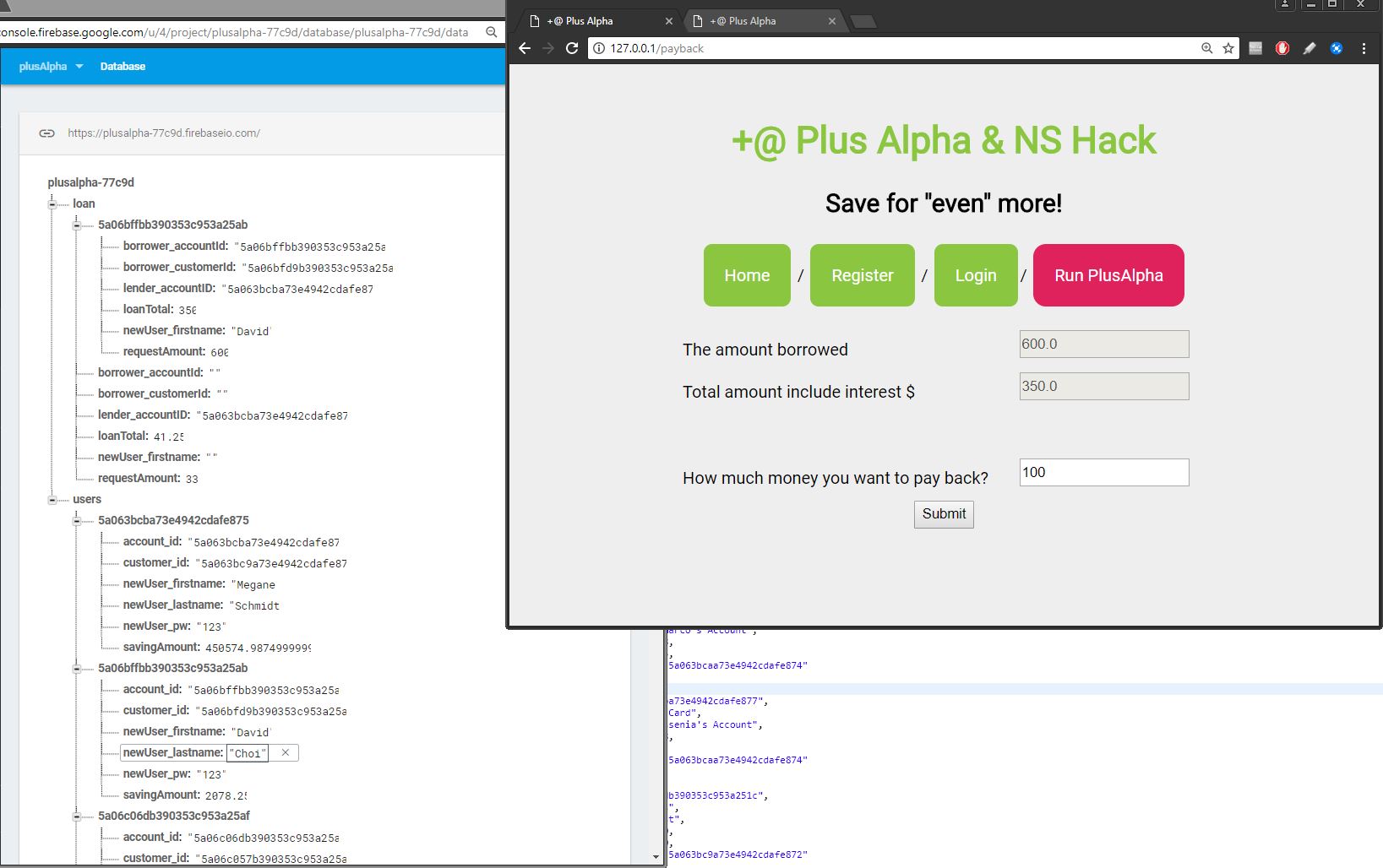
Task: Open the AdBlock red hand extension
Action: tap(1282, 48)
